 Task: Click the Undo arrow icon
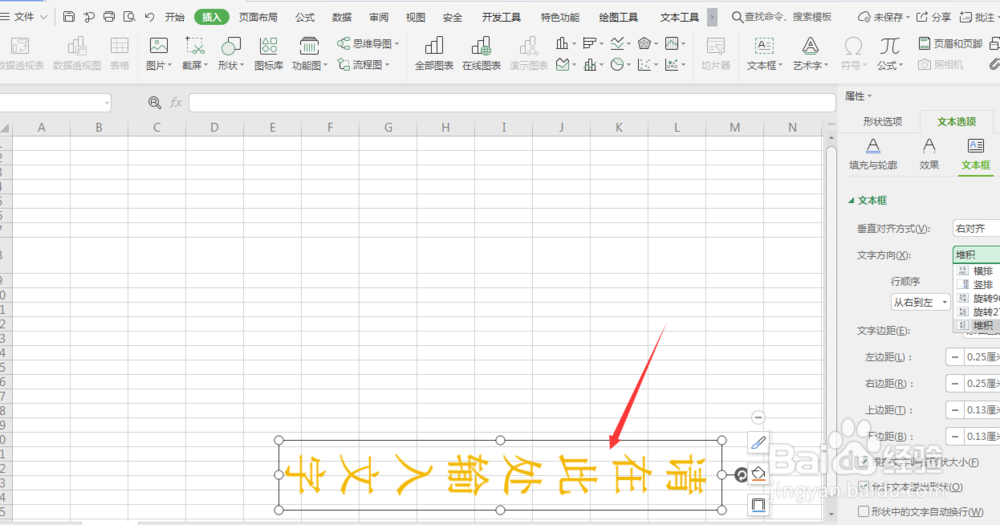(149, 17)
